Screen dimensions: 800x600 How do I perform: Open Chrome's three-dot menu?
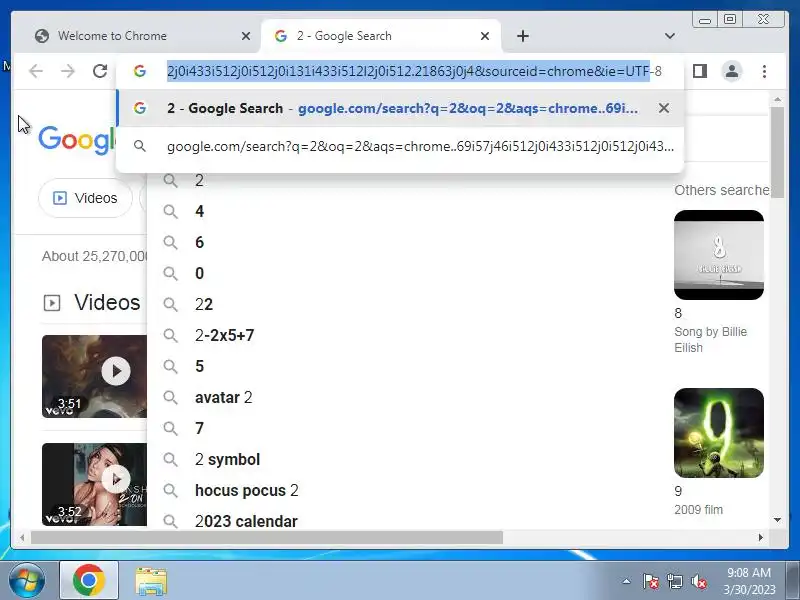click(x=764, y=71)
